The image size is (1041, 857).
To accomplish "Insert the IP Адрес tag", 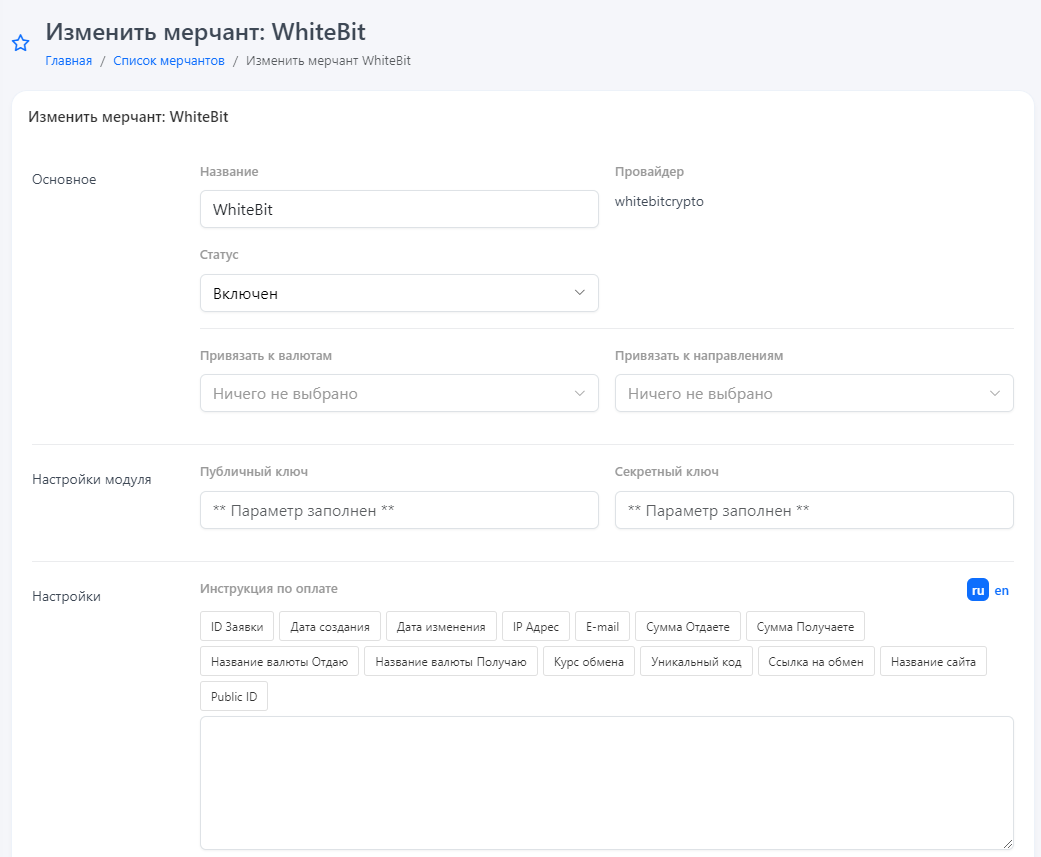I will [x=536, y=627].
